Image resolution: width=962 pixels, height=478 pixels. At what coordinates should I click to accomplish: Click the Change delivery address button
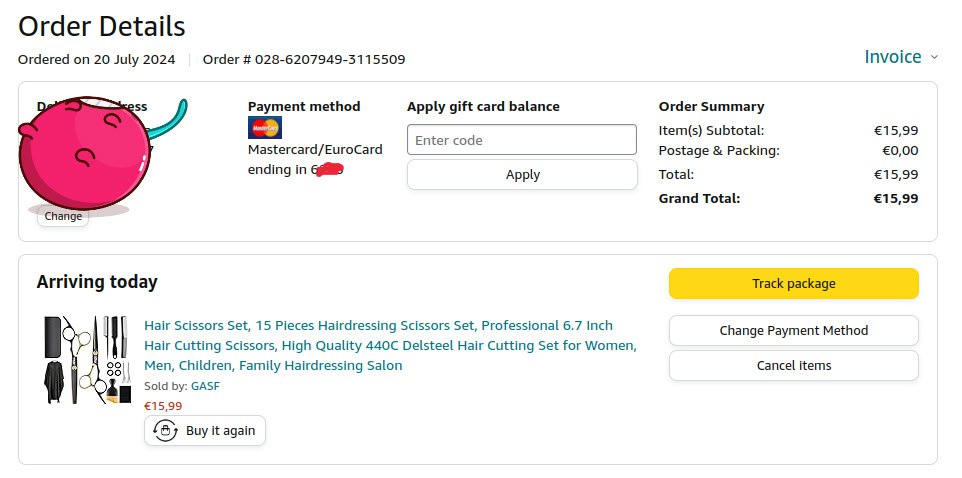63,216
